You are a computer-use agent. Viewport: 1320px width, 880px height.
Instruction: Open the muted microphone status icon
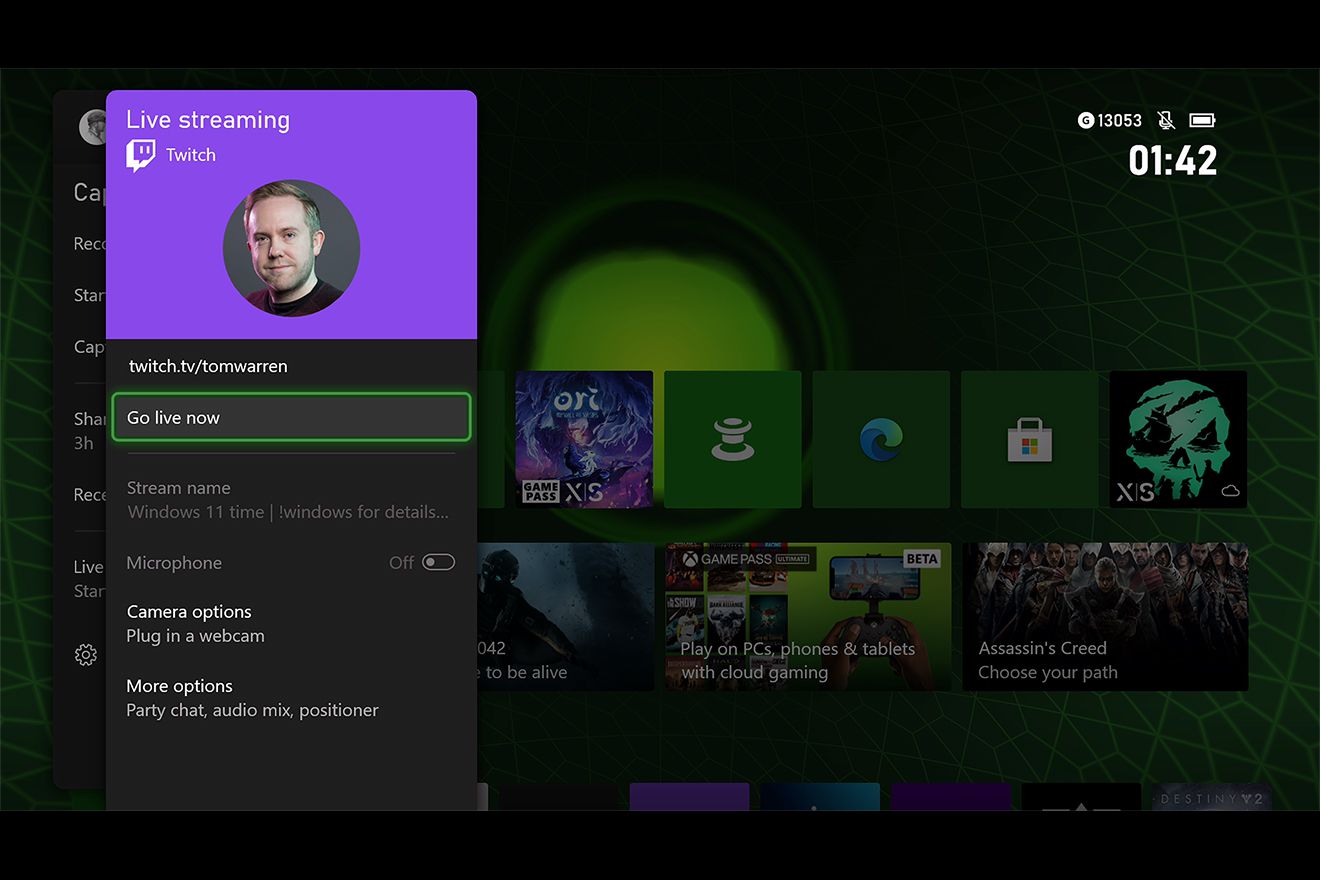pyautogui.click(x=1166, y=120)
